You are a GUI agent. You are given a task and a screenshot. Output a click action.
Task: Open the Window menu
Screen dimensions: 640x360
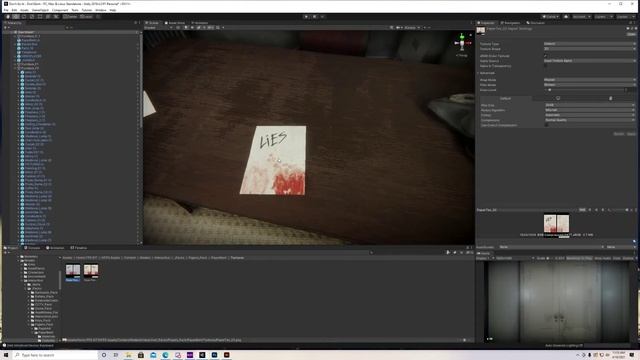[100, 10]
